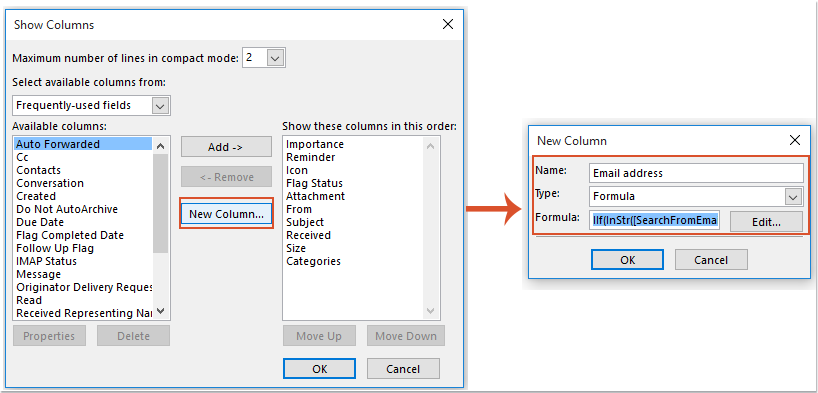Select Follow Up Flag in Available columns
Image resolution: width=818 pixels, height=393 pixels.
[83, 248]
